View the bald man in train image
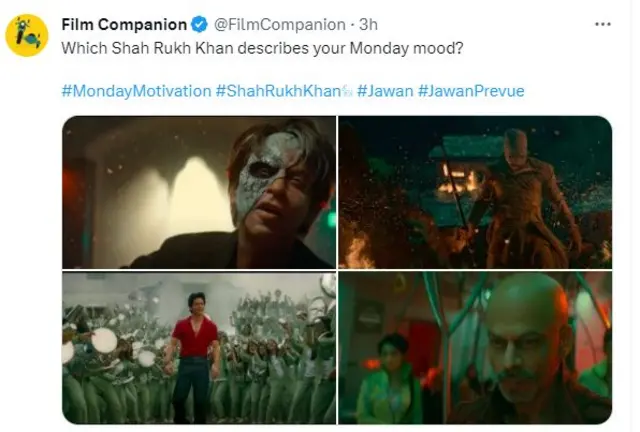This screenshot has height=432, width=640. pos(475,348)
